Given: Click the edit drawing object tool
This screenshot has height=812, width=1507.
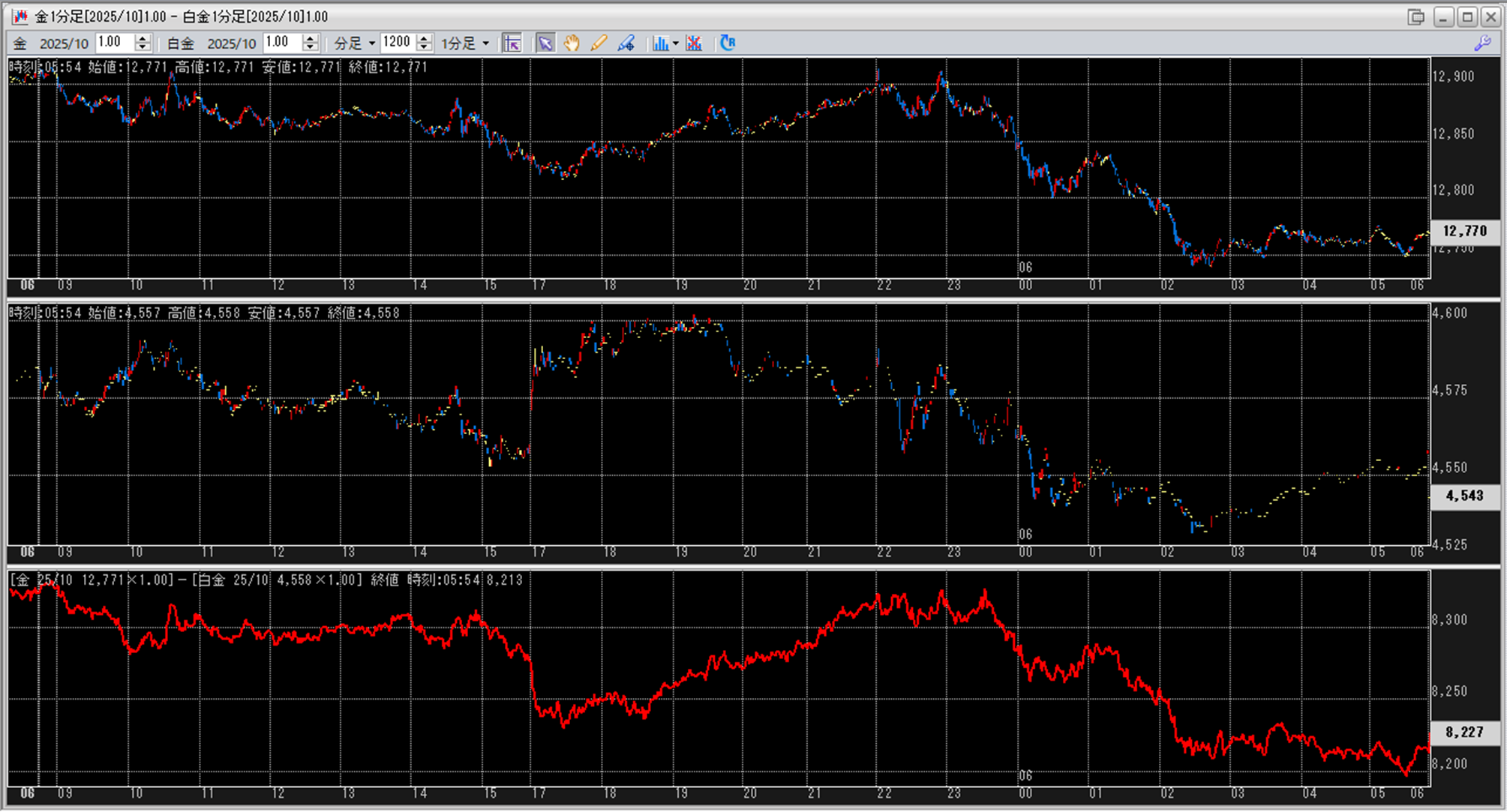Looking at the screenshot, I should pos(626,43).
